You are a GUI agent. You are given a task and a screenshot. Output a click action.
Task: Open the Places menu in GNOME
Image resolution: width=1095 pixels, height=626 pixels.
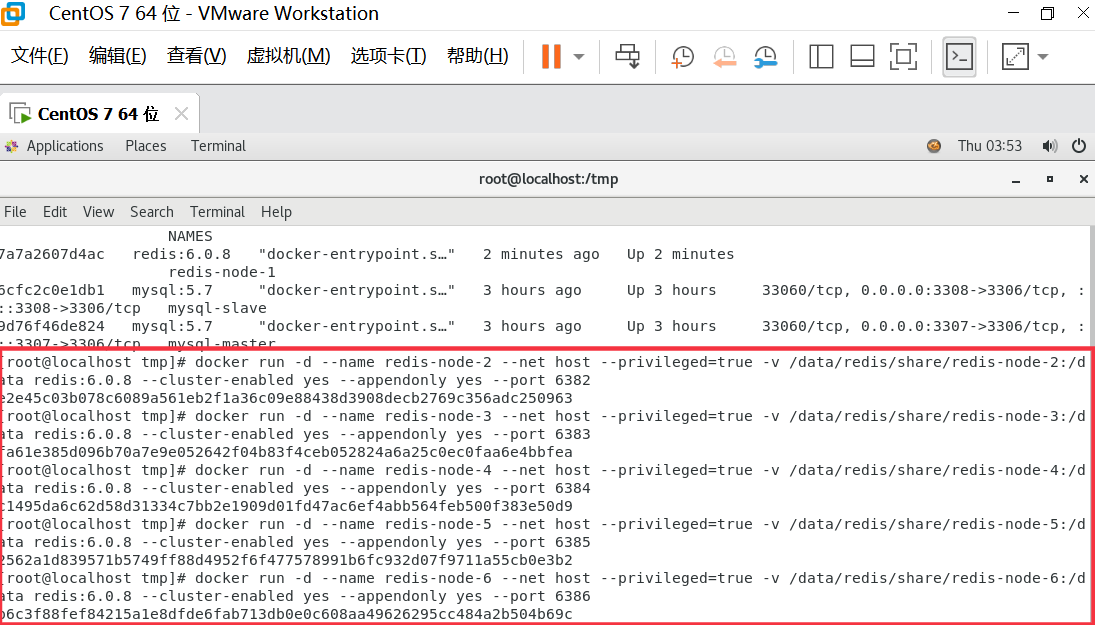[145, 146]
